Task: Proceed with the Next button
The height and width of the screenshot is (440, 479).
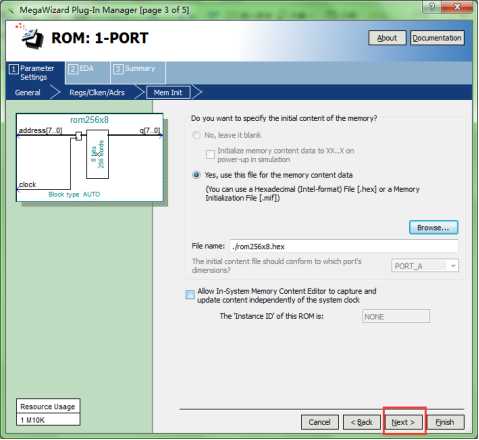Action: point(404,422)
